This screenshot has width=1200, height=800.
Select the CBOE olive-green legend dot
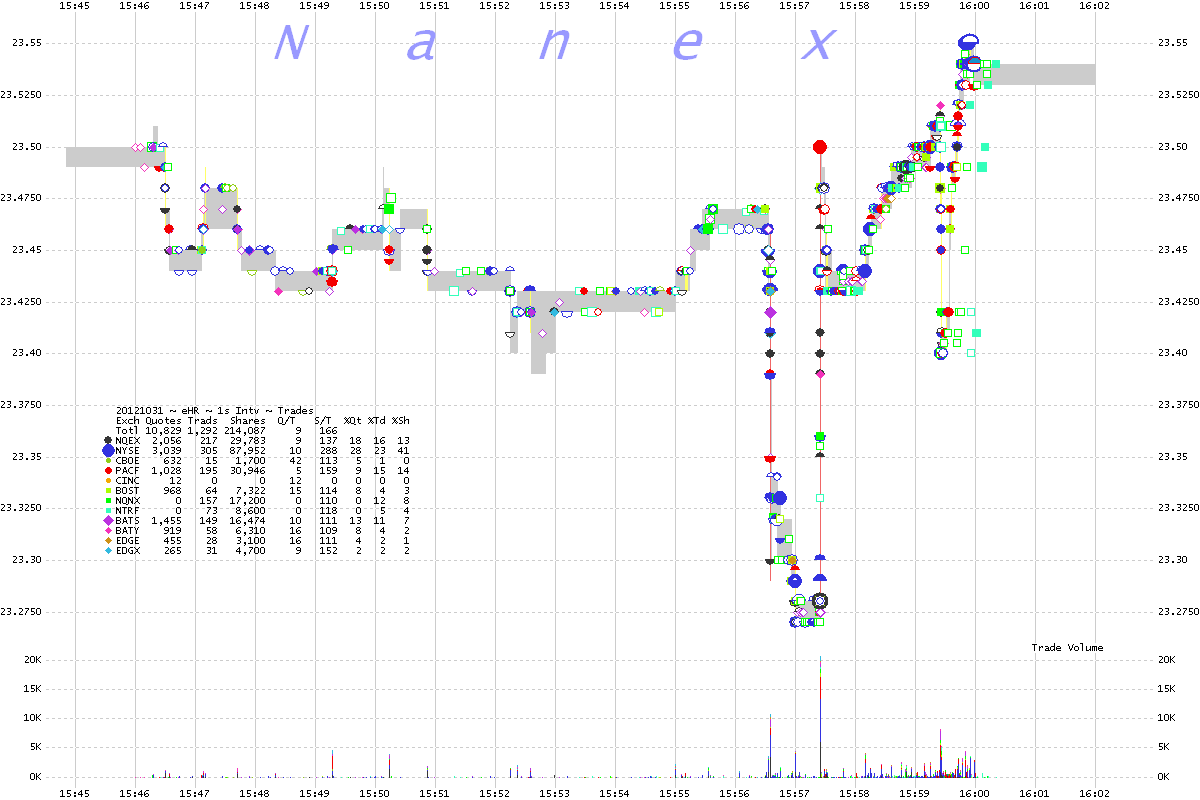108,460
